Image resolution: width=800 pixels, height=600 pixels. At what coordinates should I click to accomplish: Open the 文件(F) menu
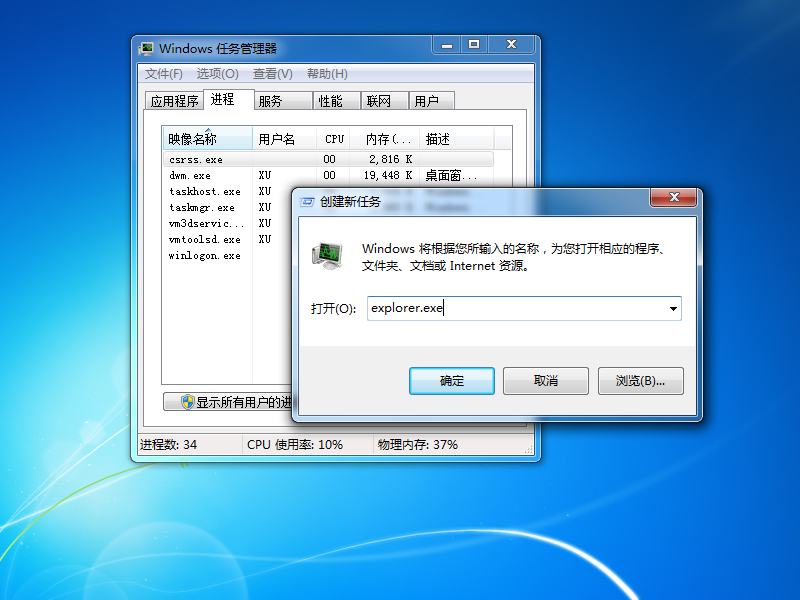point(164,74)
